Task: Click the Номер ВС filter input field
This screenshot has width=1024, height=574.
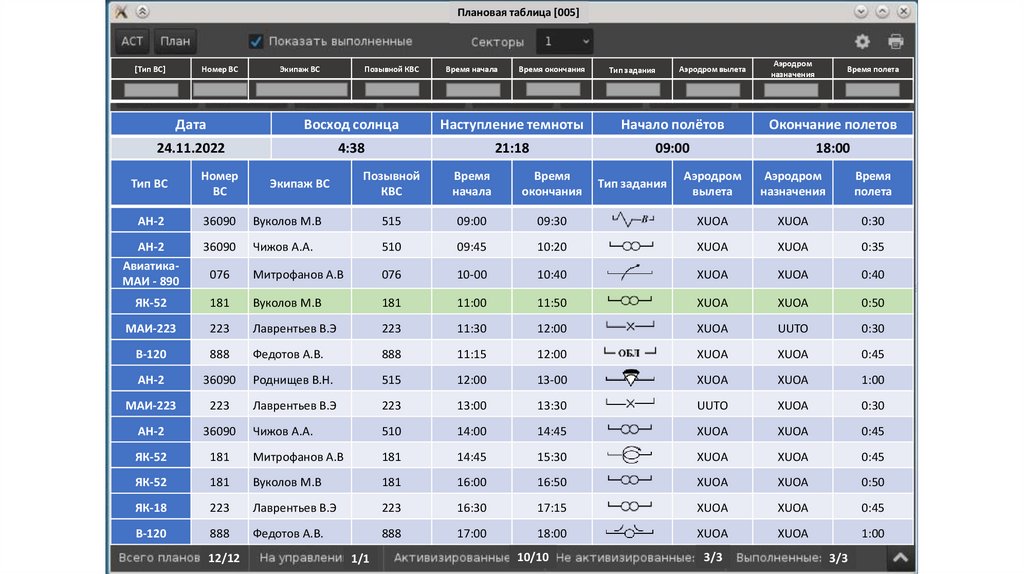Action: 220,89
